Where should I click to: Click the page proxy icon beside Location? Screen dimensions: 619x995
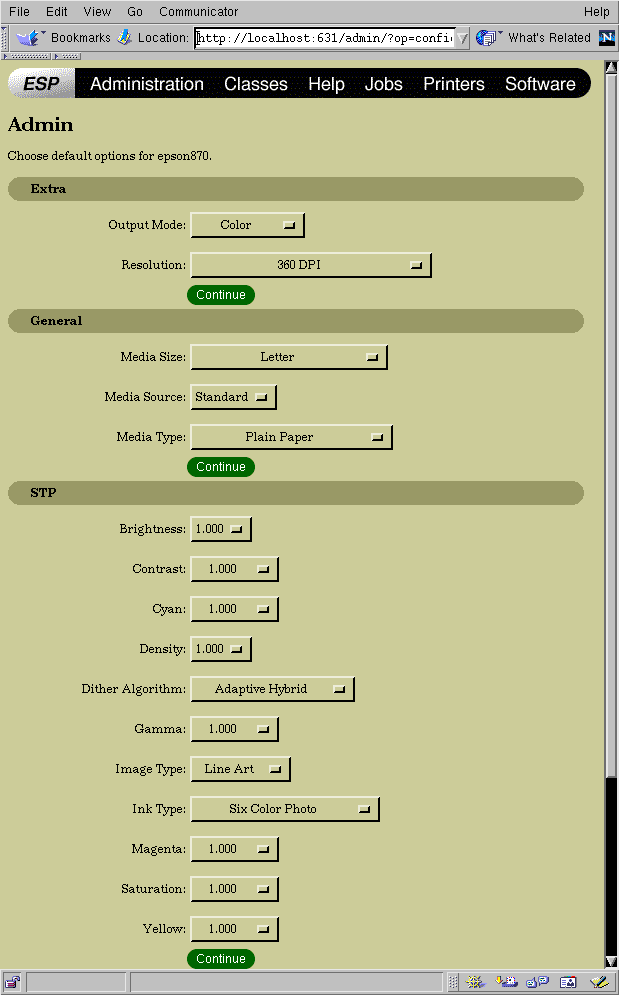[x=124, y=38]
